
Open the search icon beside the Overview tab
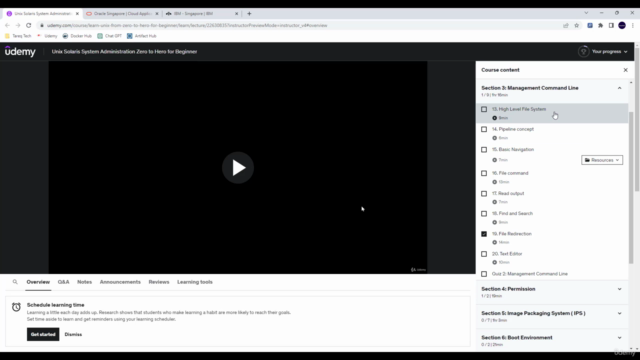coord(15,282)
